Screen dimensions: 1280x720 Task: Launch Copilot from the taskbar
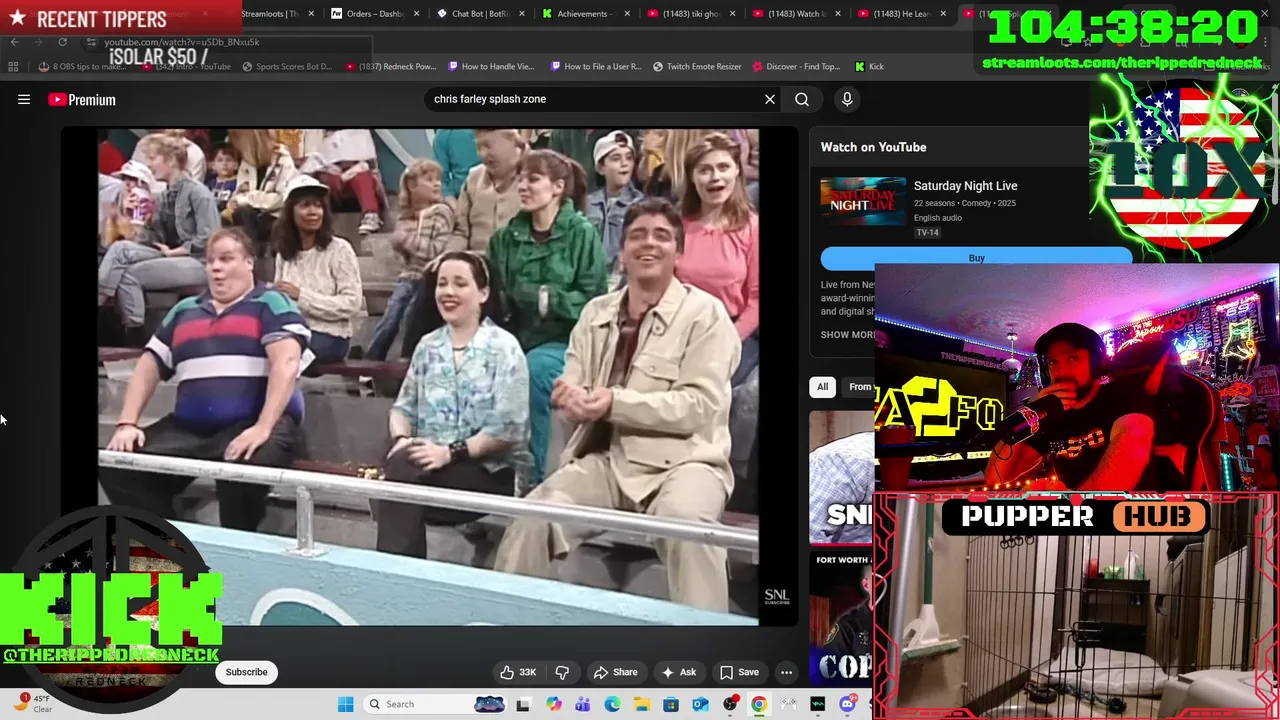(554, 704)
